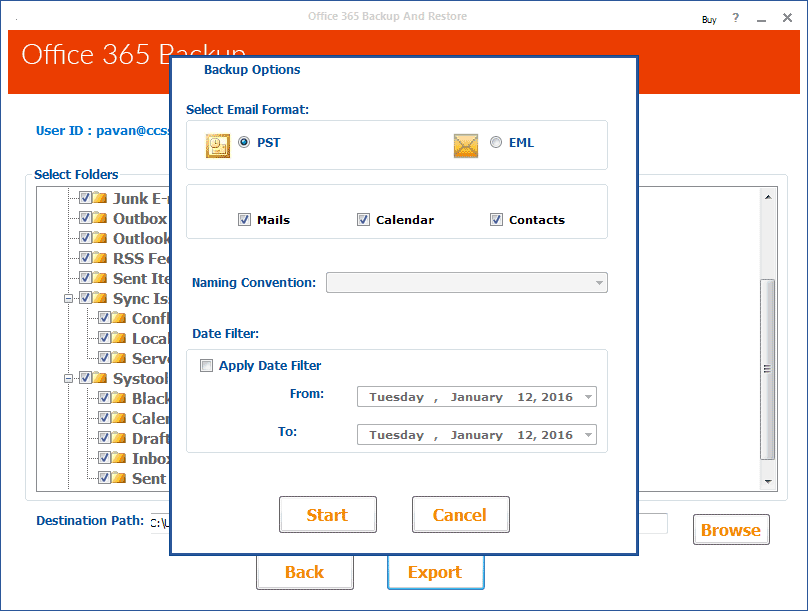Click the PST Outlook format icon

pyautogui.click(x=218, y=145)
